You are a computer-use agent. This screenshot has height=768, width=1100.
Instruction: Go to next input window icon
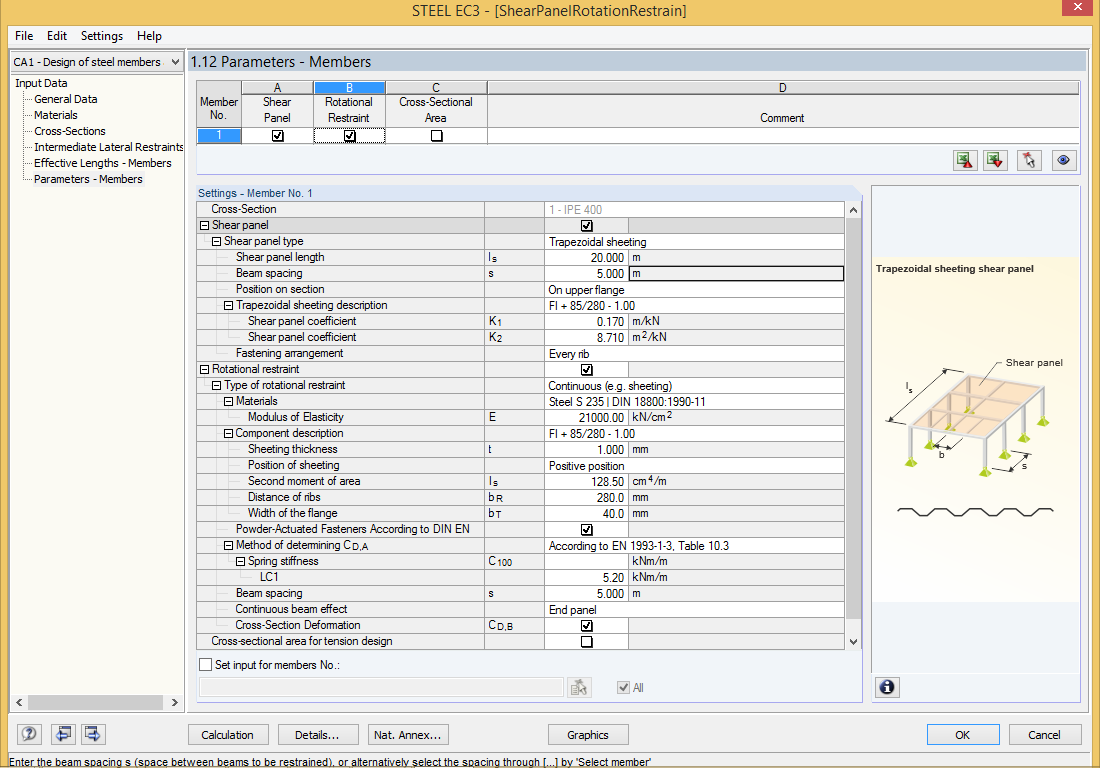pyautogui.click(x=94, y=735)
